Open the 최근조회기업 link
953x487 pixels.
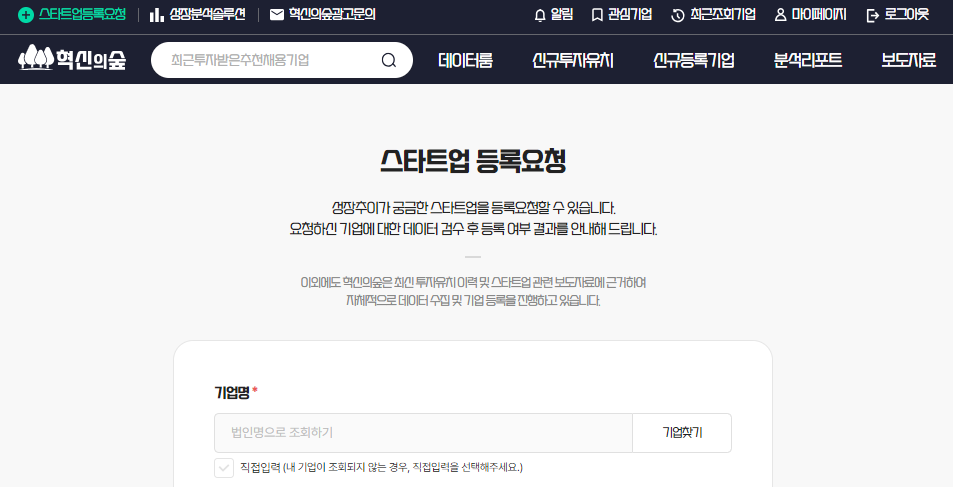(723, 15)
